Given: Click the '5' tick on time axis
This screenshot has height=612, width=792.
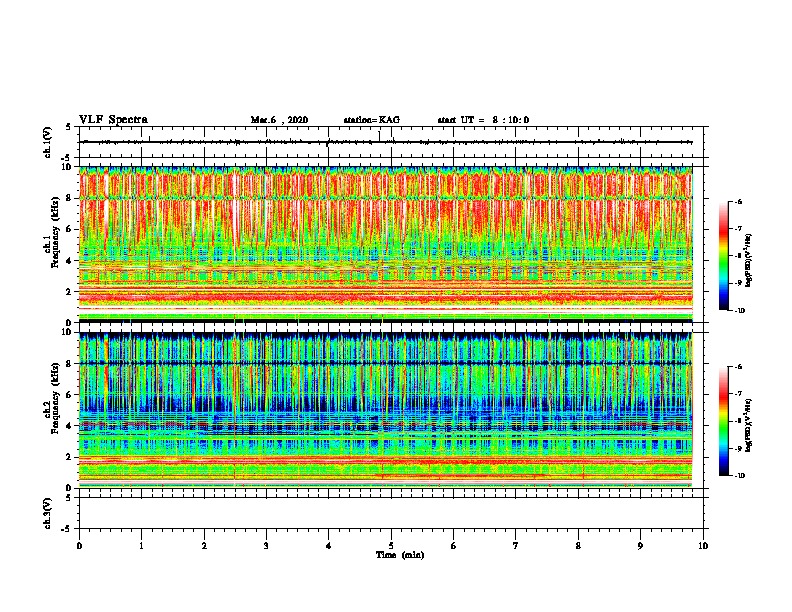Looking at the screenshot, I should coord(391,546).
